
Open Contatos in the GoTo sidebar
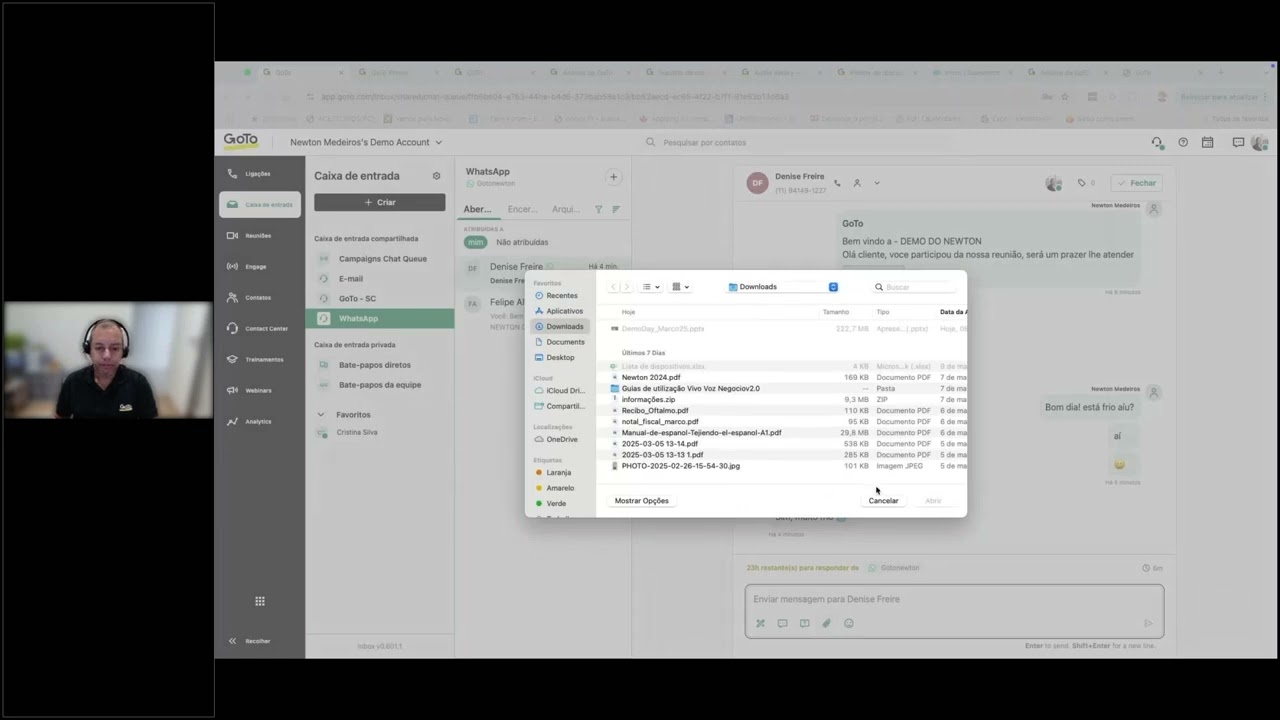pyautogui.click(x=260, y=298)
